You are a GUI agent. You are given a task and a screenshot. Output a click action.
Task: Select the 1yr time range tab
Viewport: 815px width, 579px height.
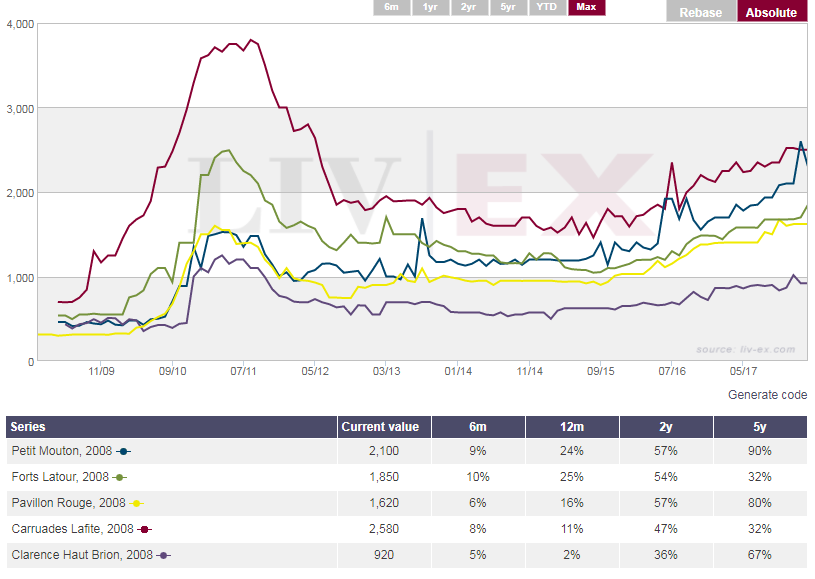430,7
